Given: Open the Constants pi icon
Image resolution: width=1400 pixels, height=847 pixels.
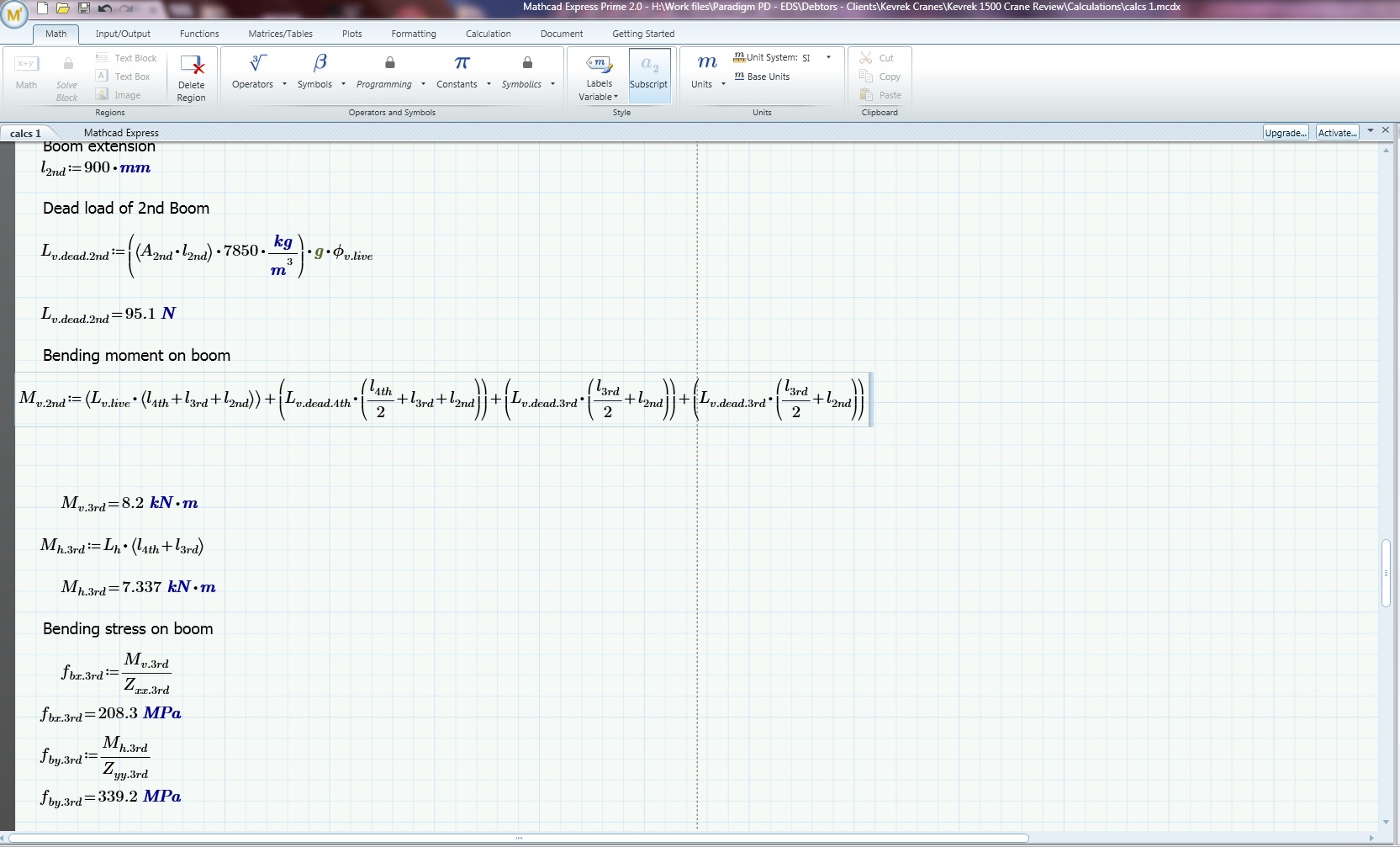Looking at the screenshot, I should 462,63.
